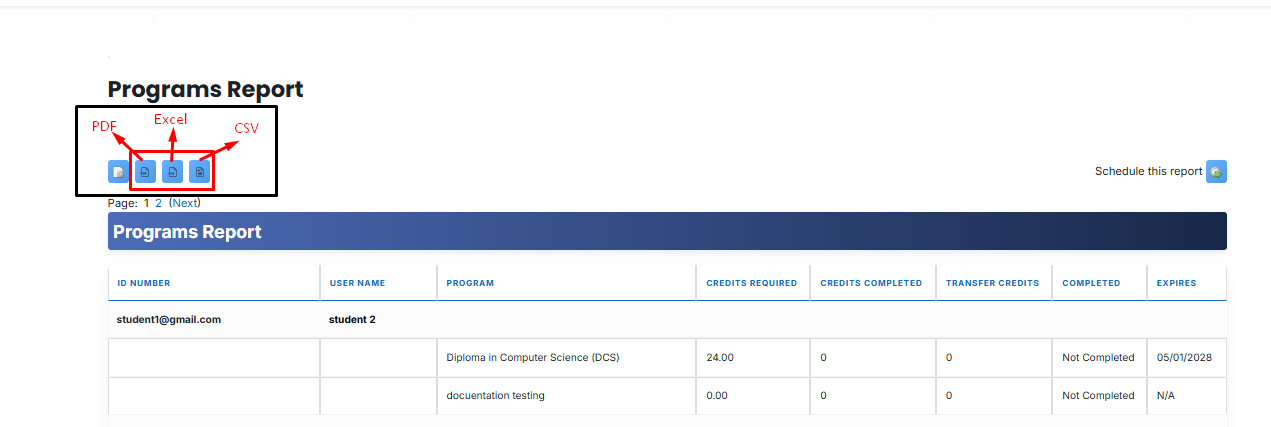This screenshot has height=427, width=1271.
Task: Click the 05/01/2028 expiry date
Action: tap(1184, 357)
